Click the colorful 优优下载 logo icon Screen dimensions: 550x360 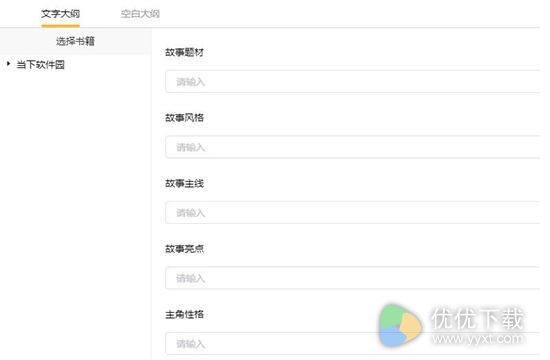coord(400,326)
